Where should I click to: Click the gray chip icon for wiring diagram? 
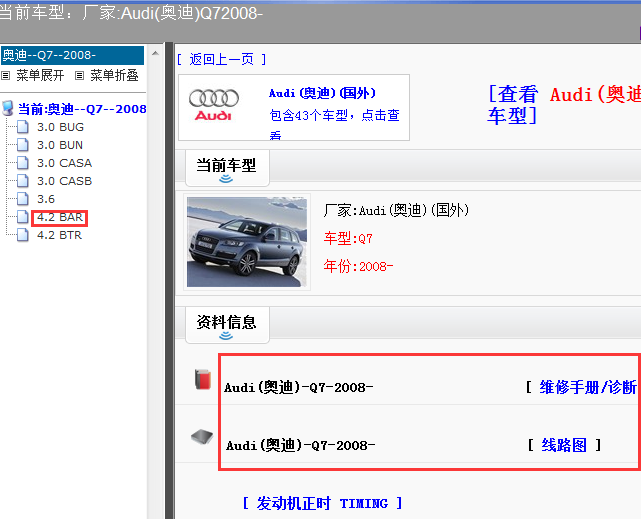202,437
